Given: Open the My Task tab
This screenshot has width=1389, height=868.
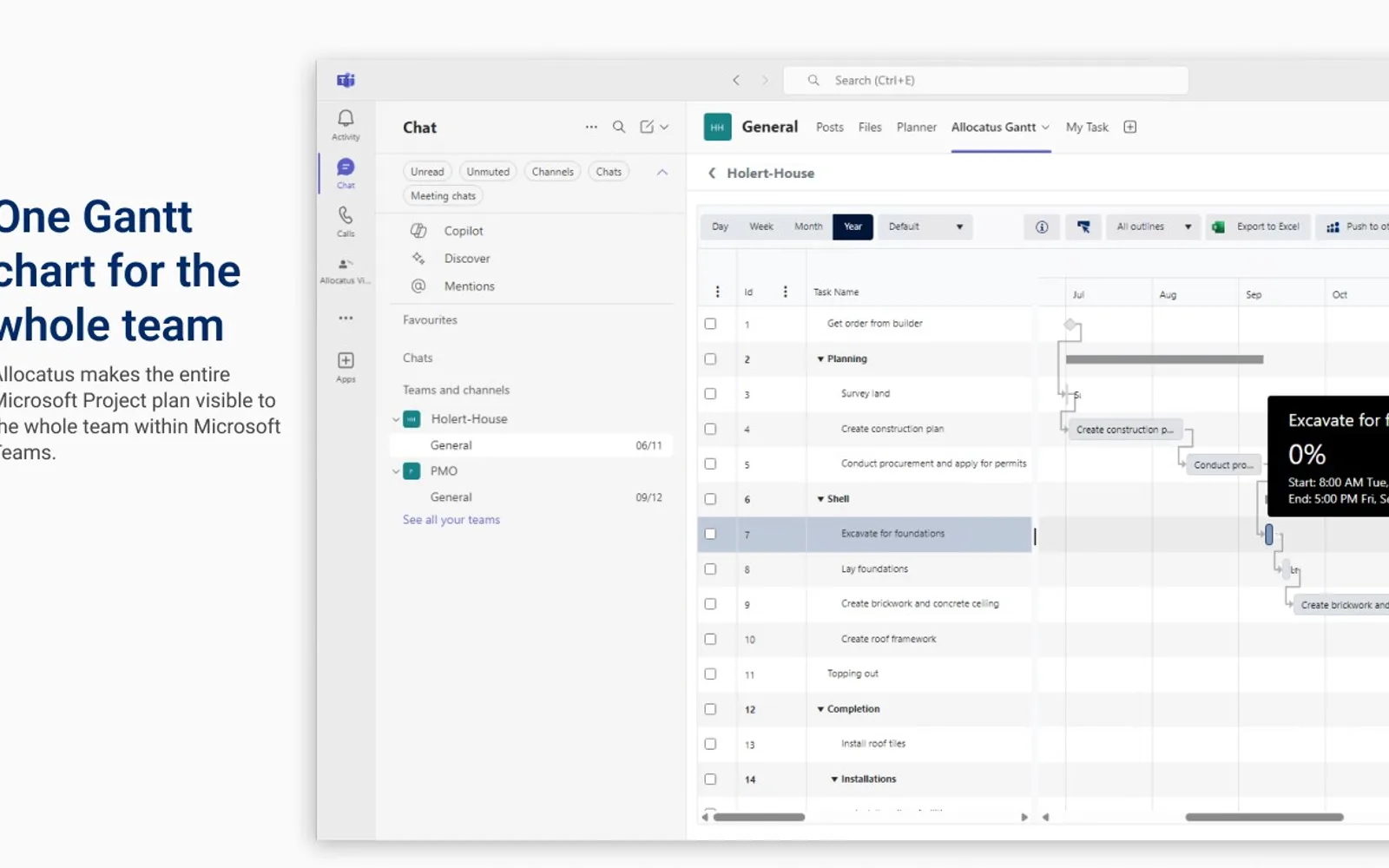Looking at the screenshot, I should [1087, 127].
